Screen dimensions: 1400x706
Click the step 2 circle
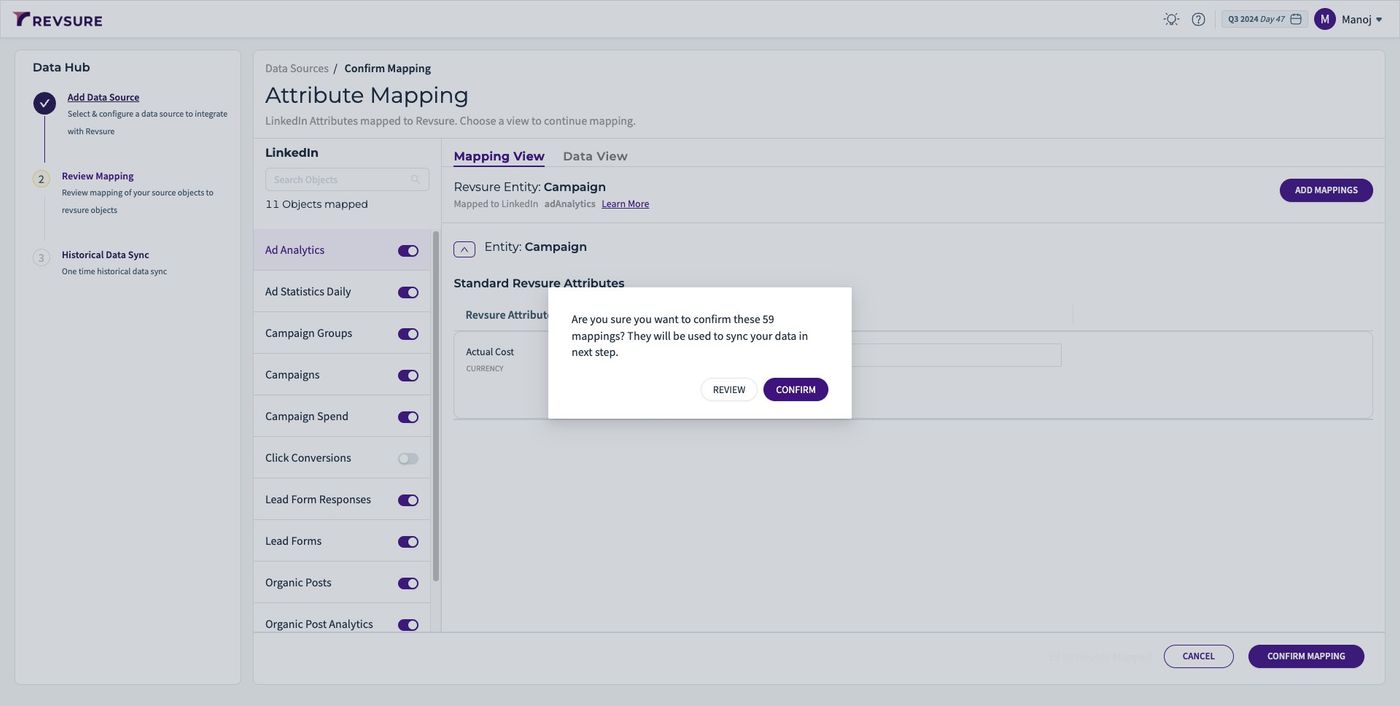41,179
